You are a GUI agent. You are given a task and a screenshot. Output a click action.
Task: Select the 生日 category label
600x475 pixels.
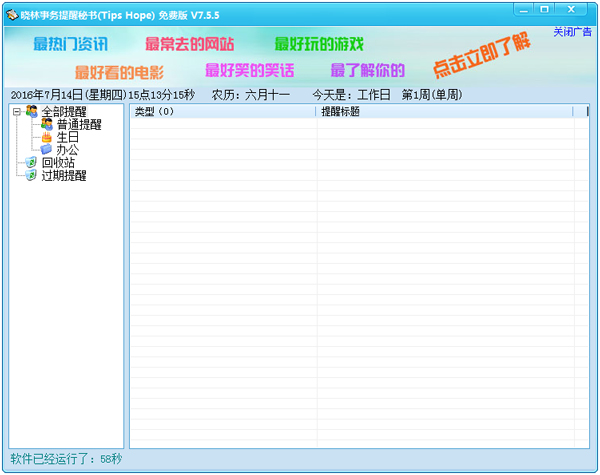67,137
